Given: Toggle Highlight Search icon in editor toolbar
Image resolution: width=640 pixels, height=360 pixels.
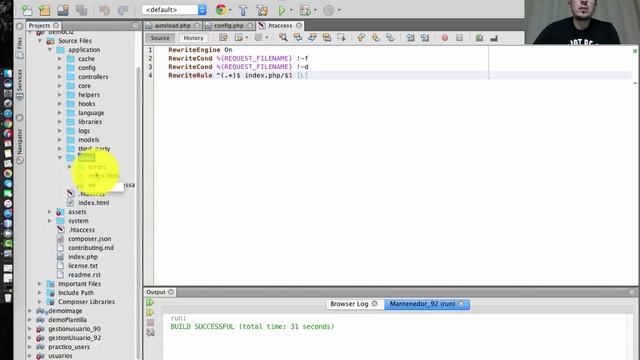Looking at the screenshot, I should point(327,38).
